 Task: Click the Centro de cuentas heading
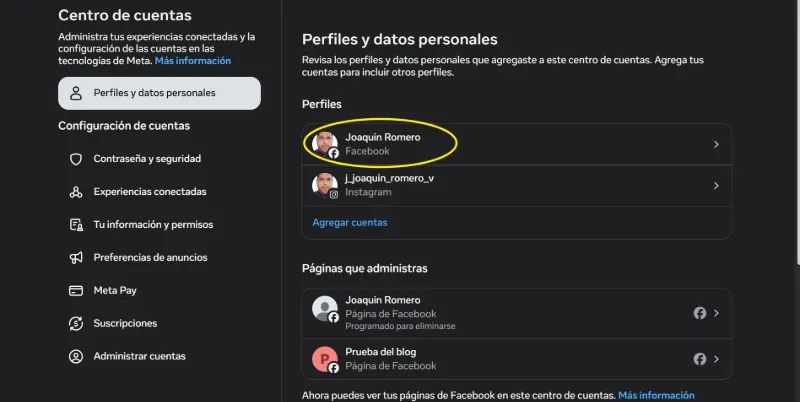(125, 15)
